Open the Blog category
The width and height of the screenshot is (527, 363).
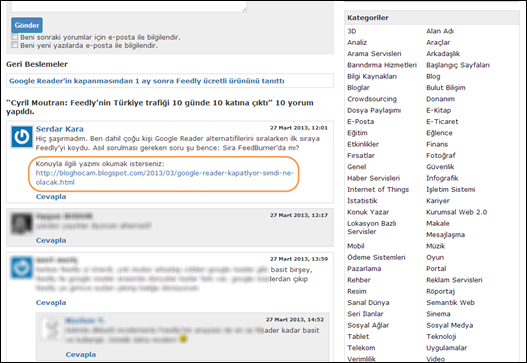433,76
